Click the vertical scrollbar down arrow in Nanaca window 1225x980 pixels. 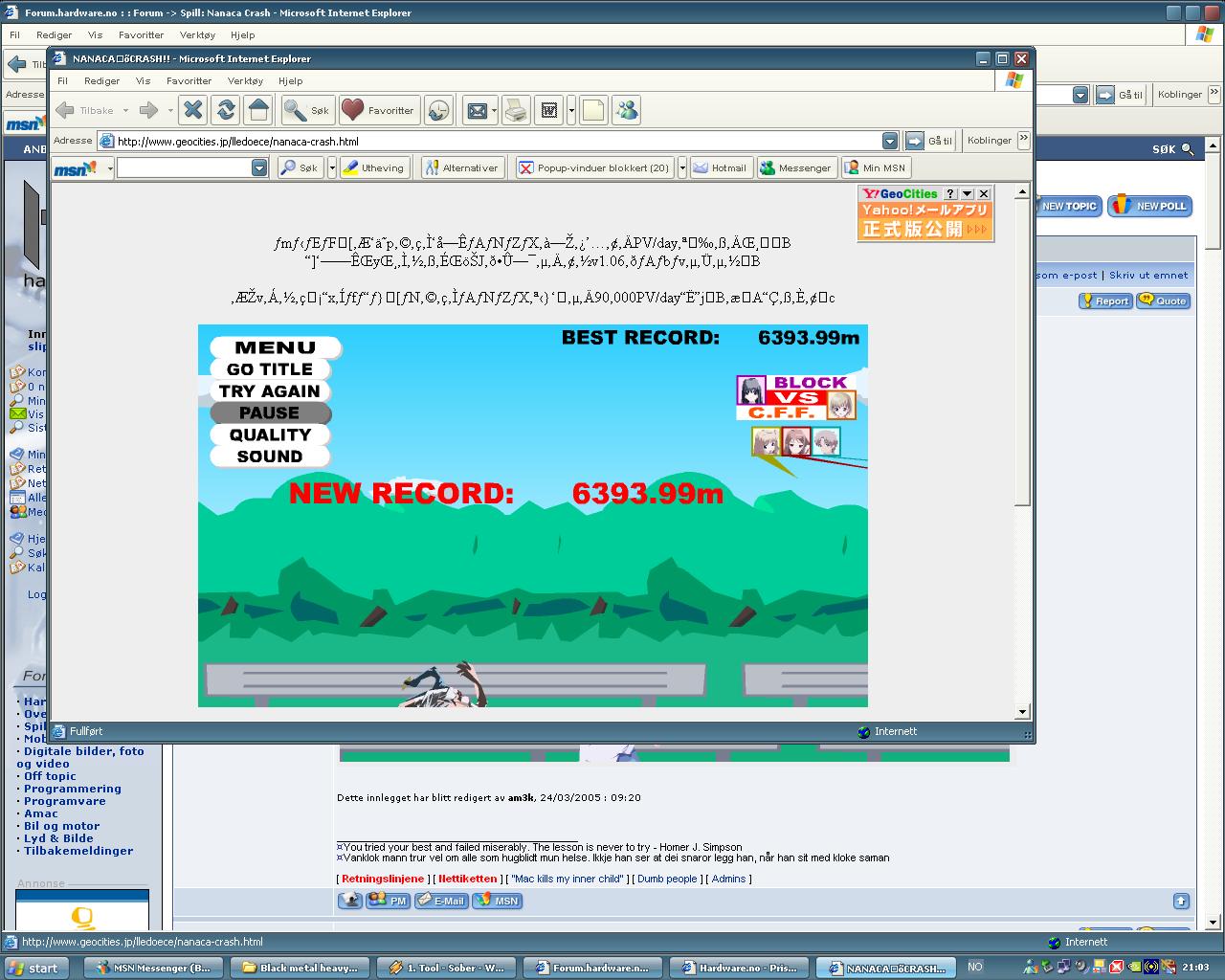[1022, 711]
